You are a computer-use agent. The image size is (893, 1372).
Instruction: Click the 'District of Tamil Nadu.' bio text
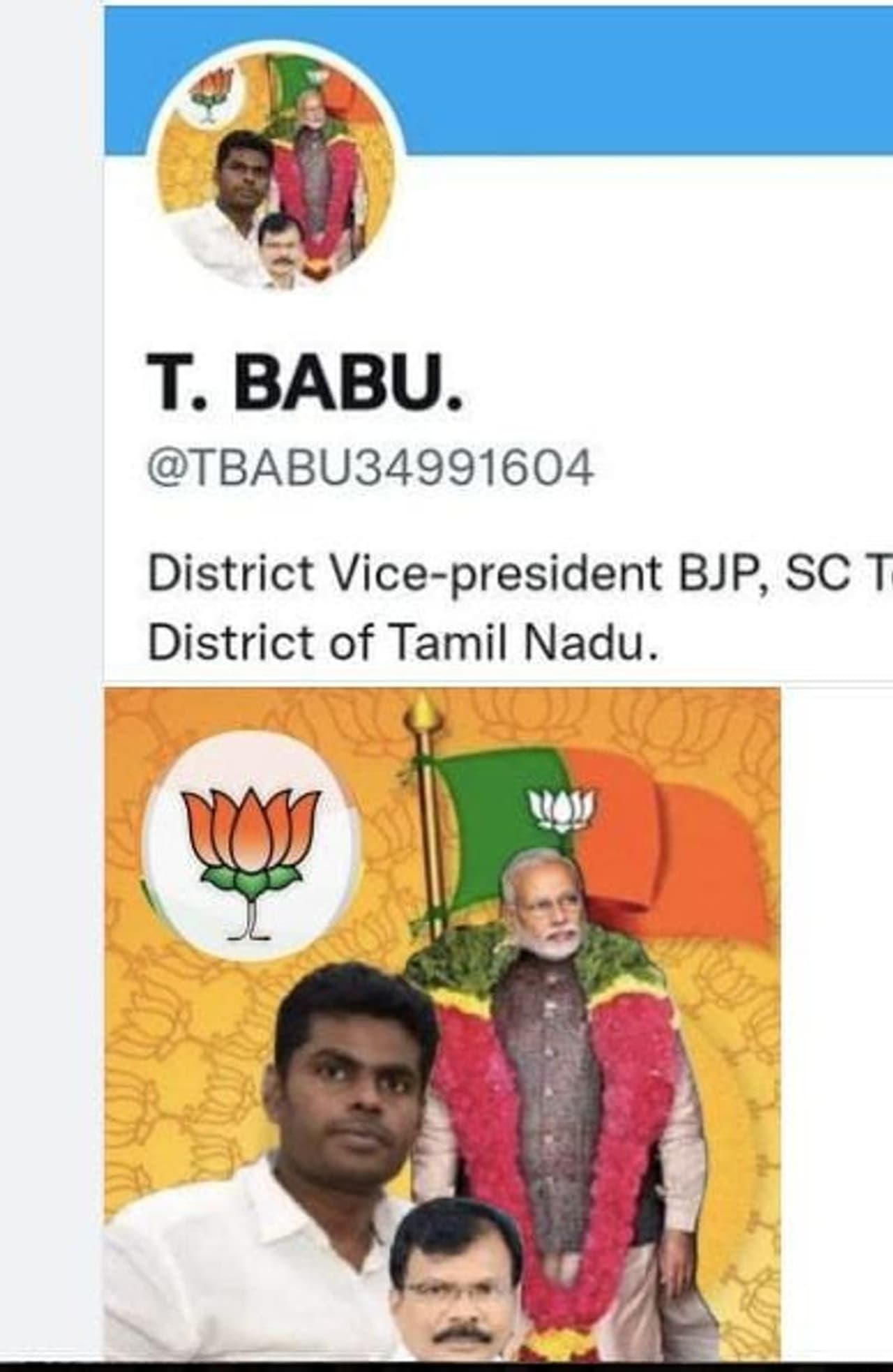point(403,642)
